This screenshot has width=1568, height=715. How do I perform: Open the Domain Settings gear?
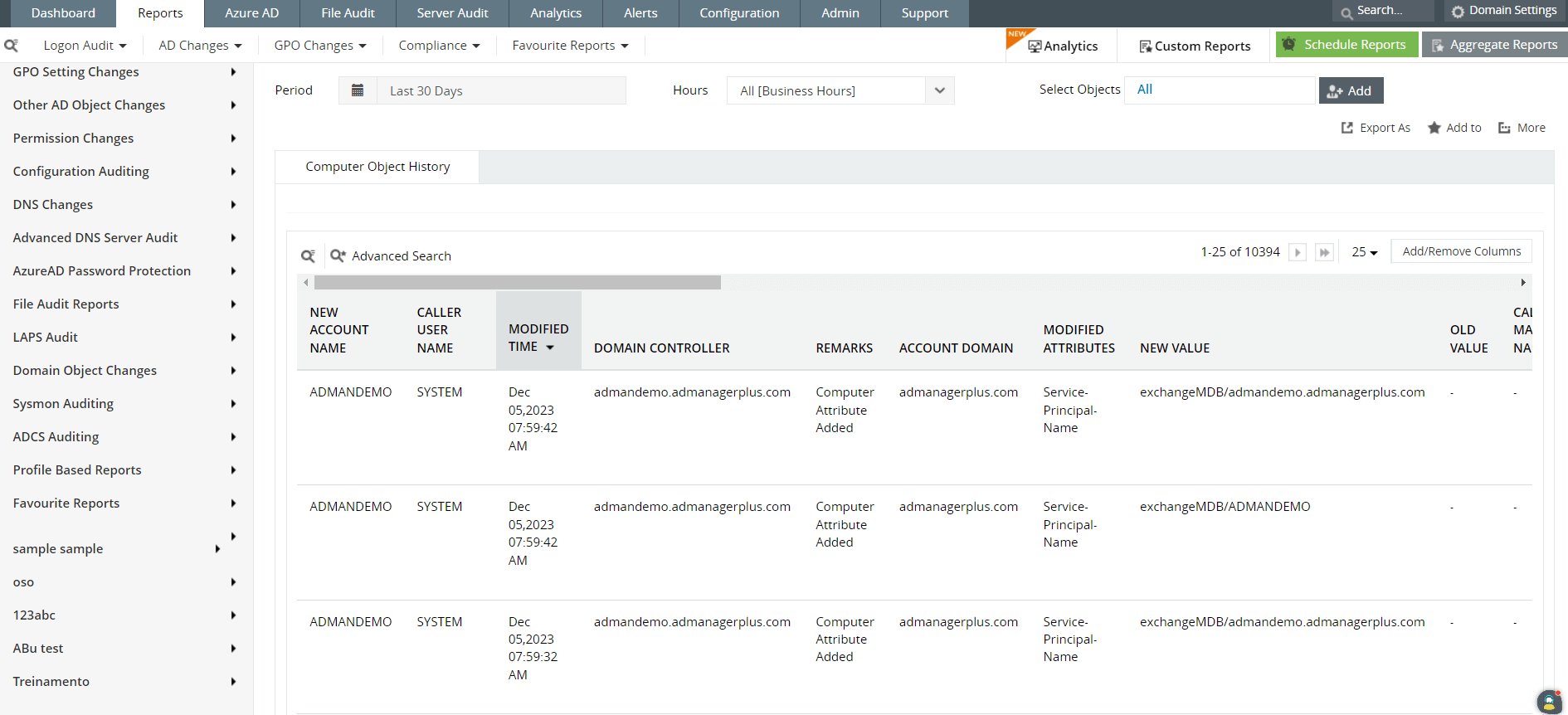[x=1458, y=12]
